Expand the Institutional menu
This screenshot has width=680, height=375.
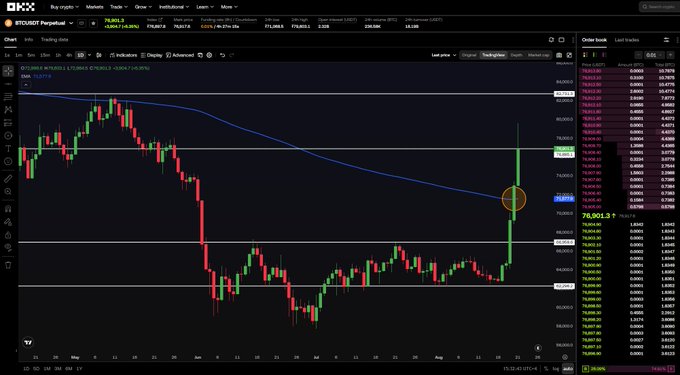point(174,7)
